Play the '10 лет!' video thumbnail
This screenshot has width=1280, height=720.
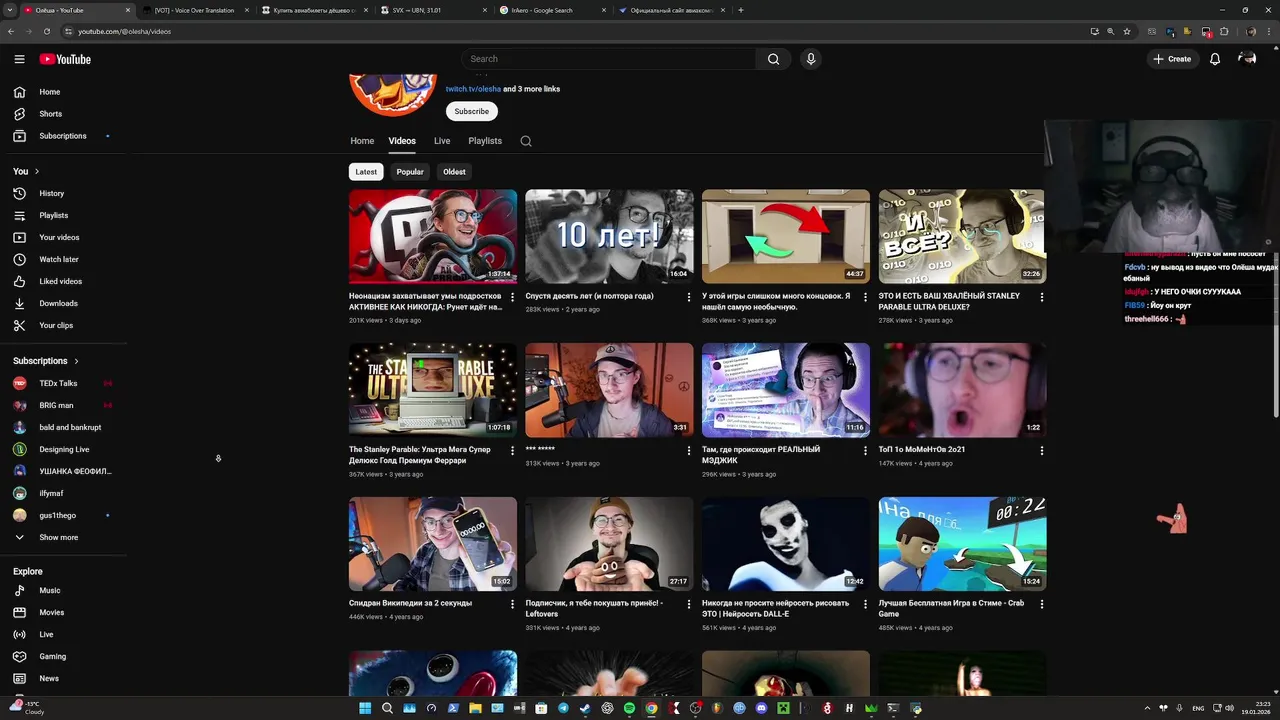609,237
